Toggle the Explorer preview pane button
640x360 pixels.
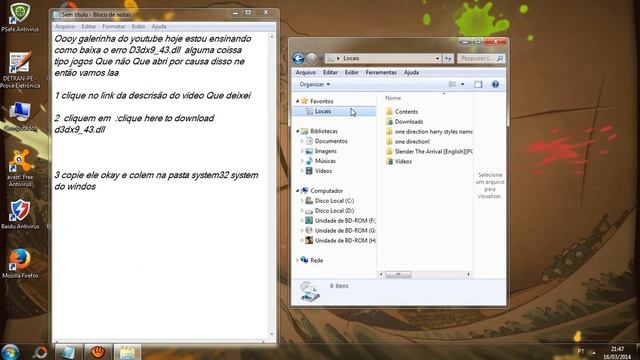(x=478, y=84)
